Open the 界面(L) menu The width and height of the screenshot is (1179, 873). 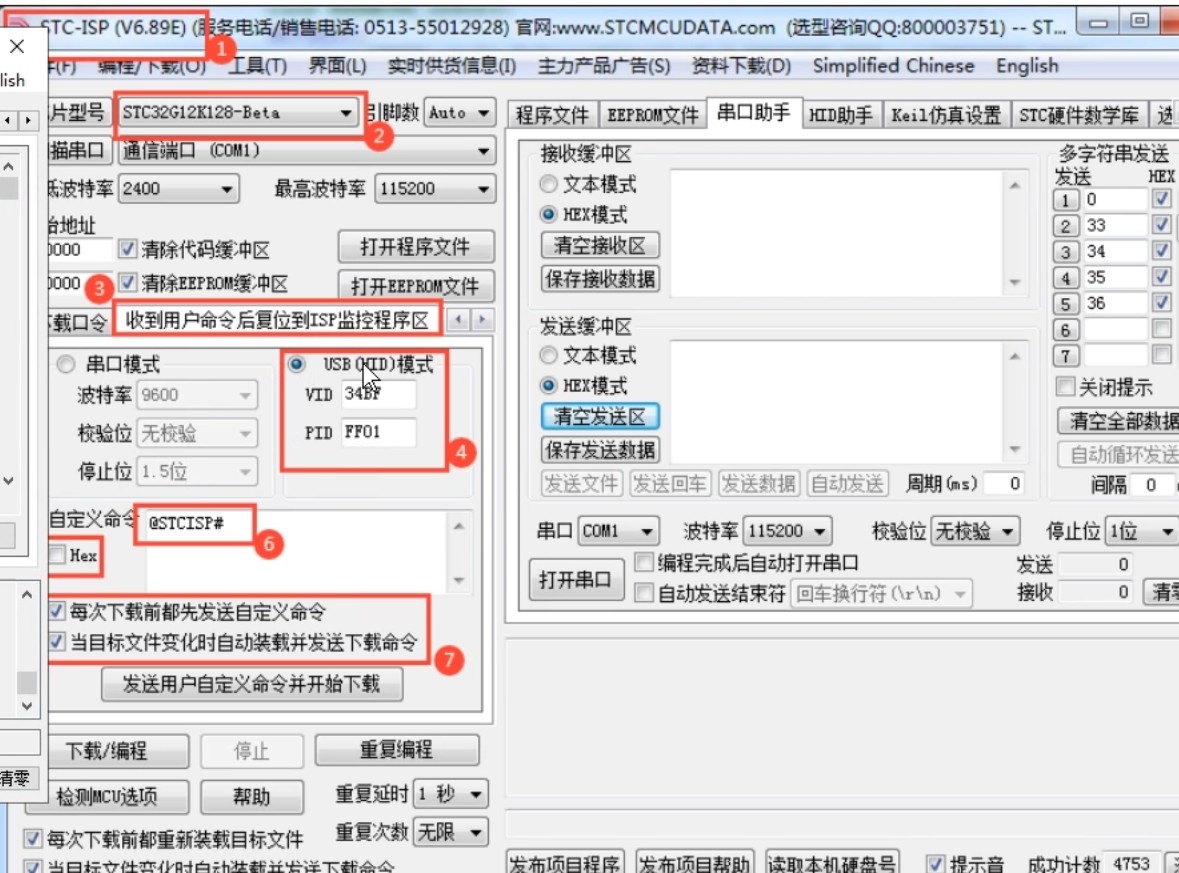(x=337, y=66)
